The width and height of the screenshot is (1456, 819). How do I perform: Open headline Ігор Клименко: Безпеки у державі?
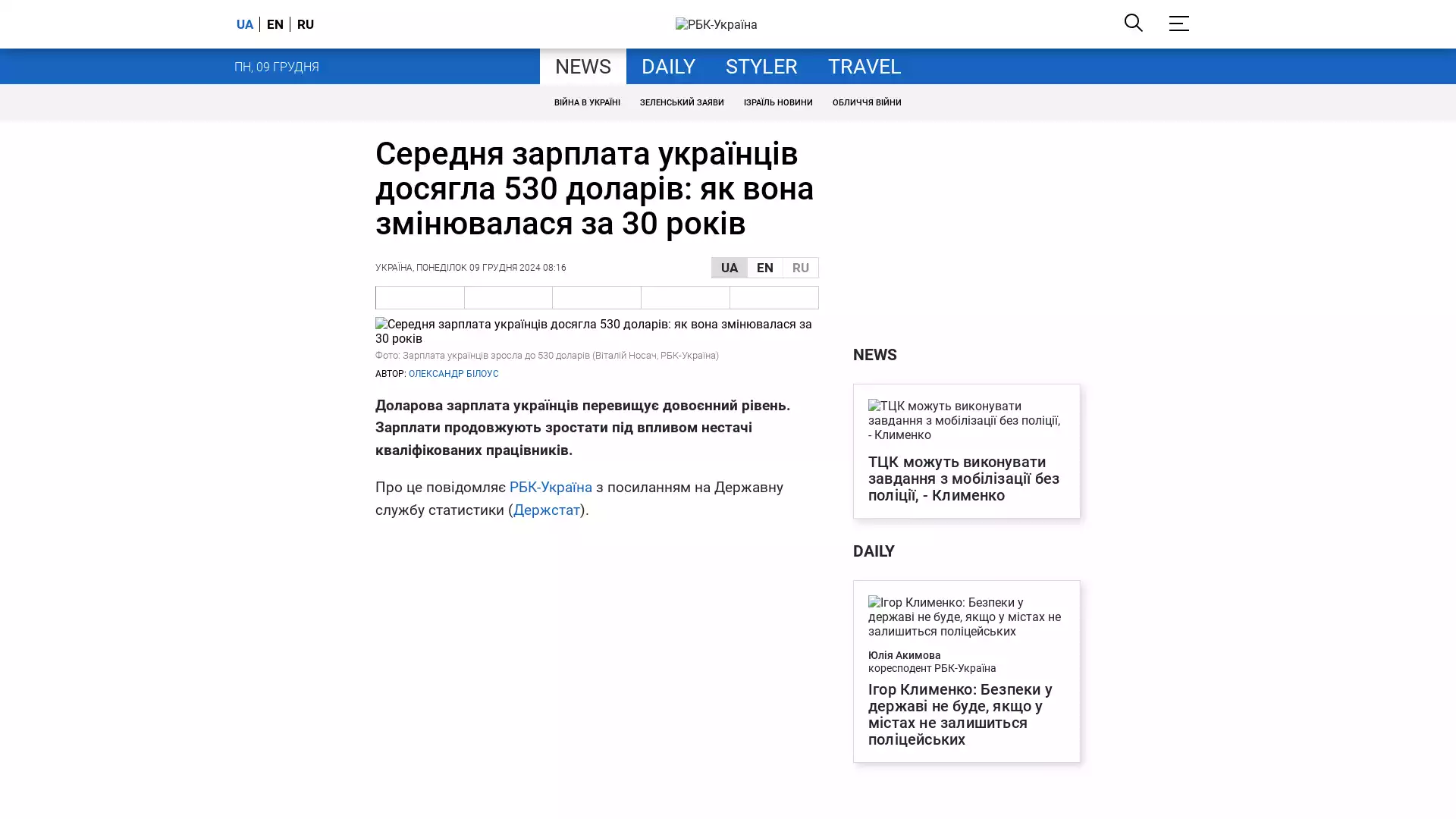960,714
